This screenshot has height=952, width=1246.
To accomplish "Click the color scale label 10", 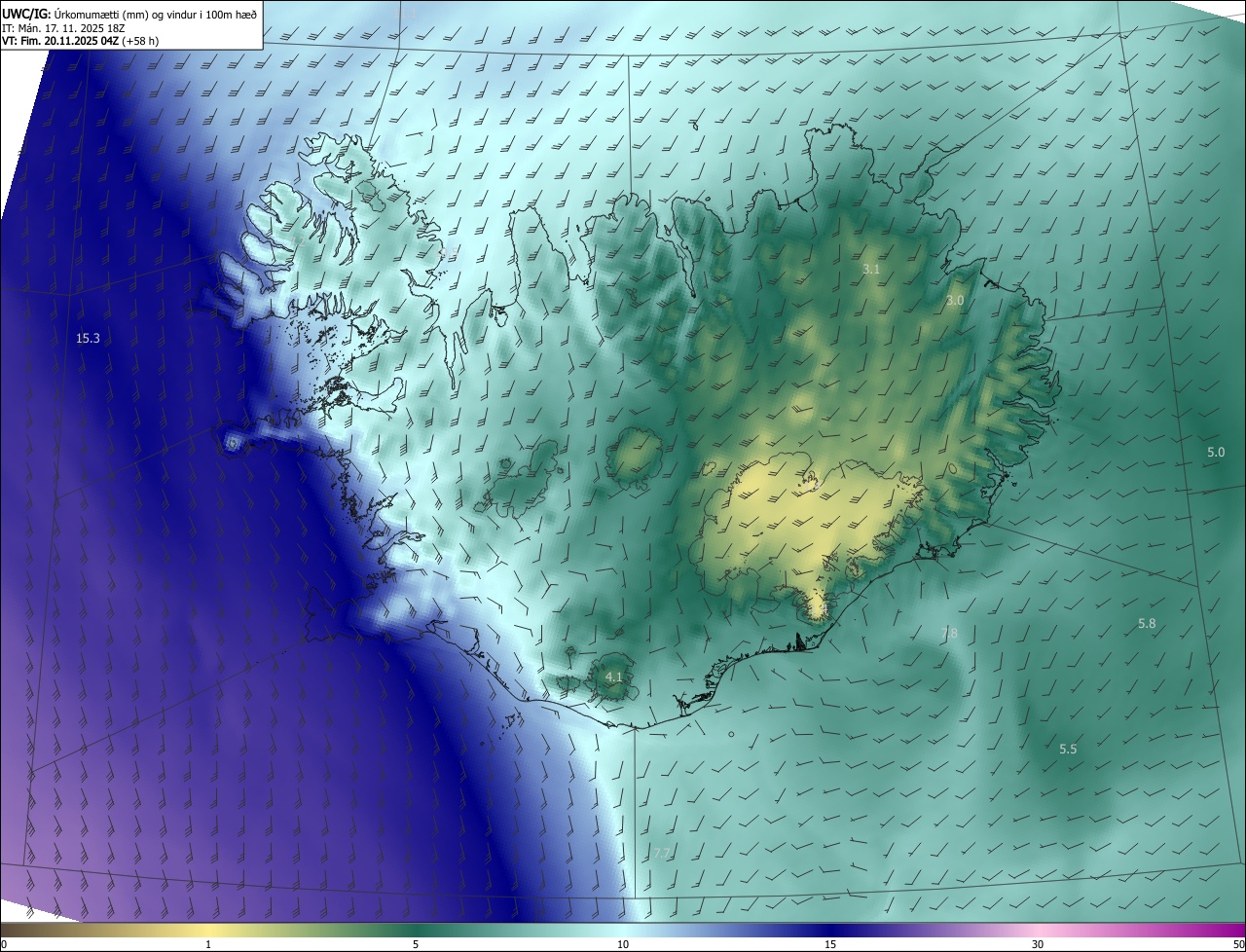I will (x=623, y=944).
